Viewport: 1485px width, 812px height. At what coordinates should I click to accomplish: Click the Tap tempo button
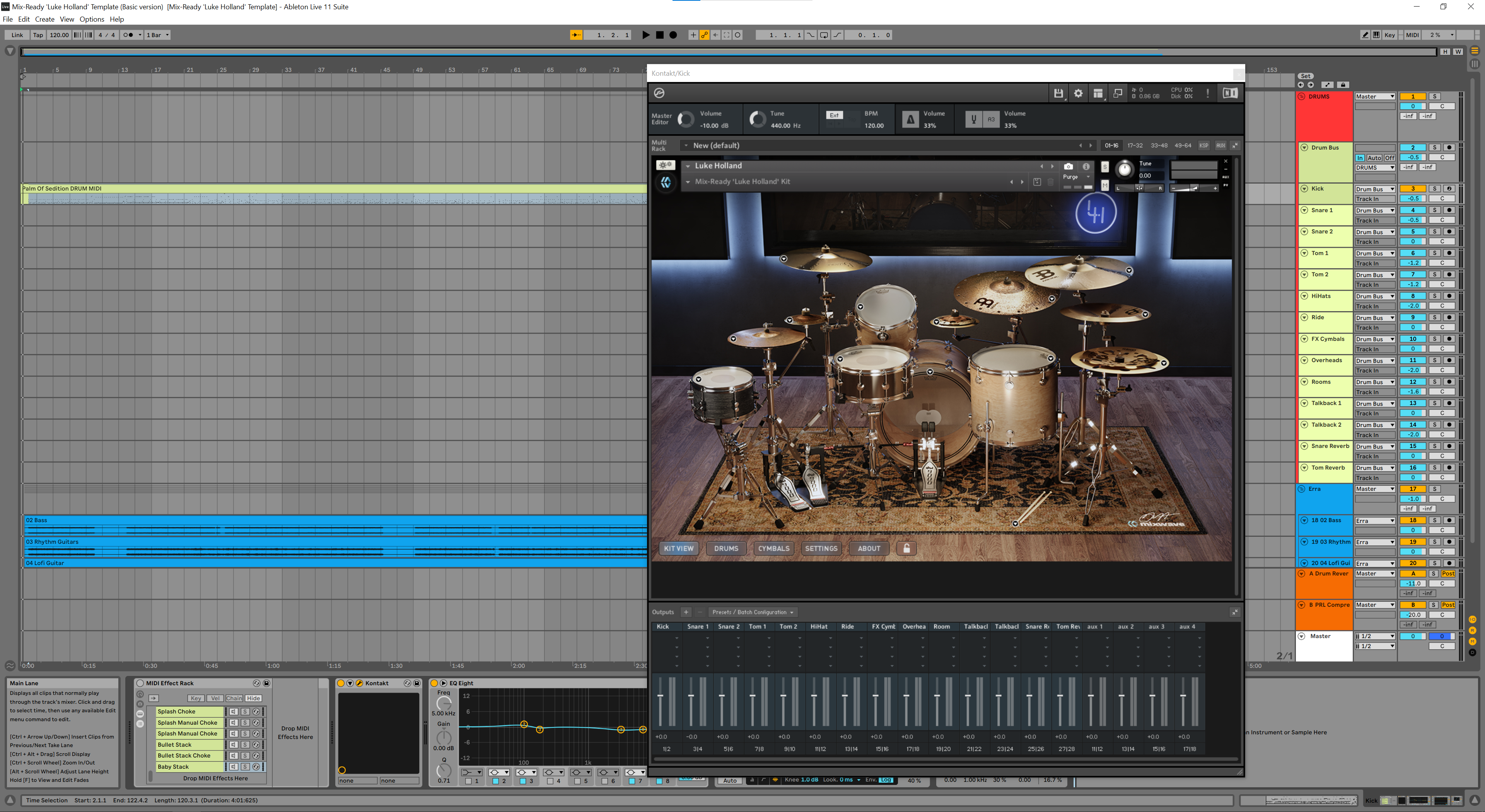[x=38, y=35]
